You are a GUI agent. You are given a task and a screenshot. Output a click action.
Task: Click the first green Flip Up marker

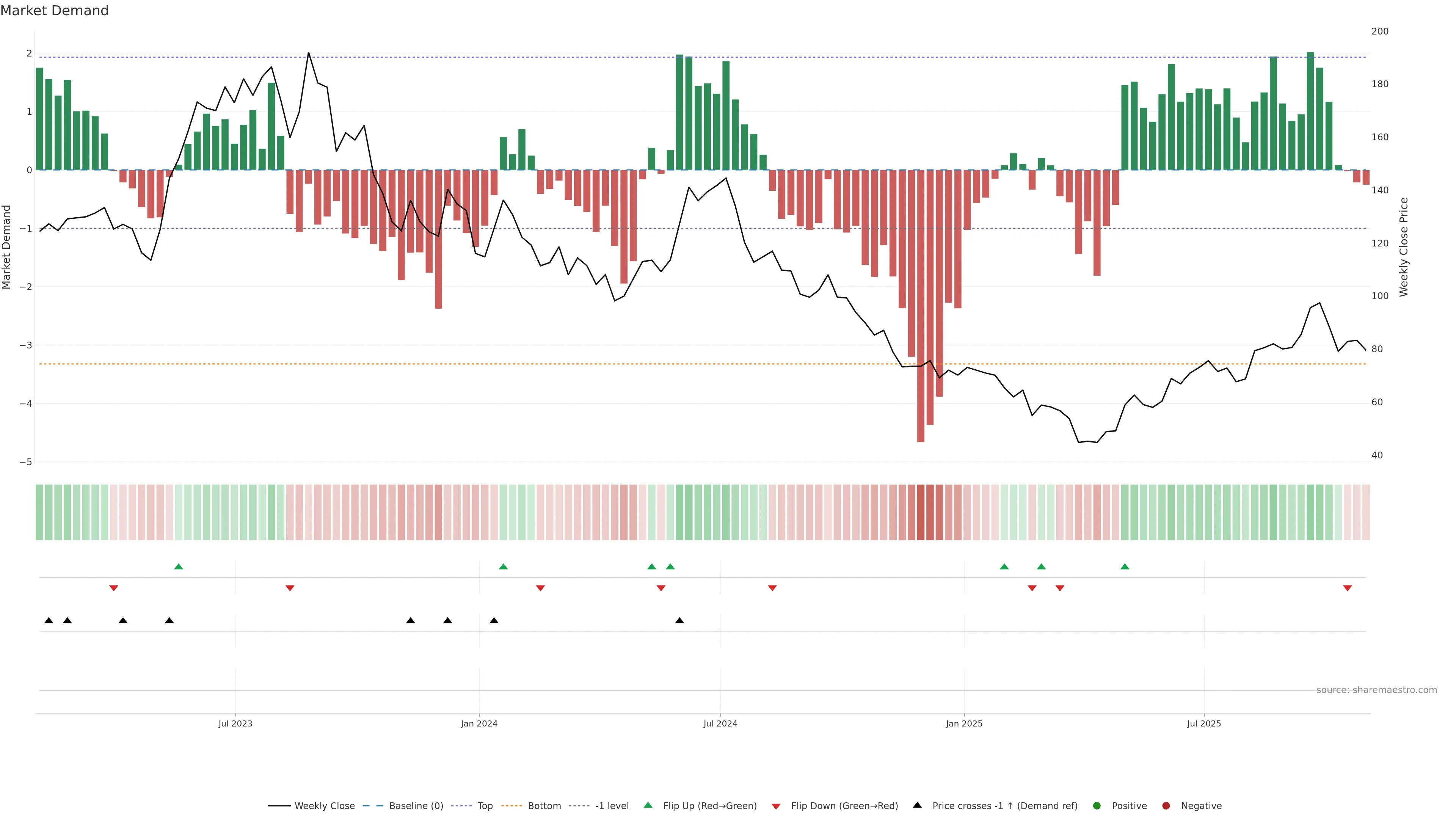pos(179,567)
